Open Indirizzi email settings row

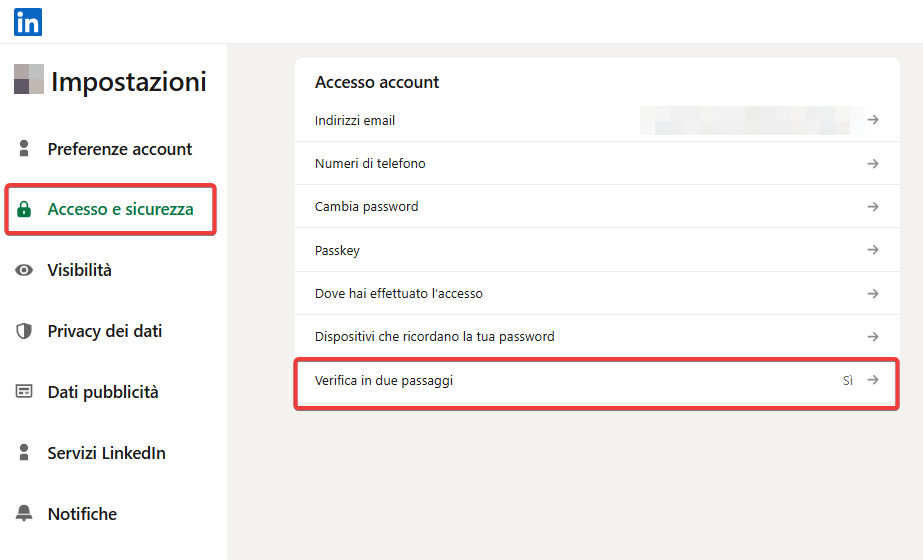point(355,121)
